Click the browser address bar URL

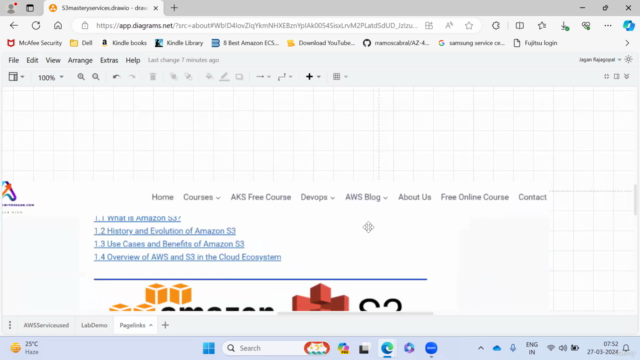click(x=257, y=26)
